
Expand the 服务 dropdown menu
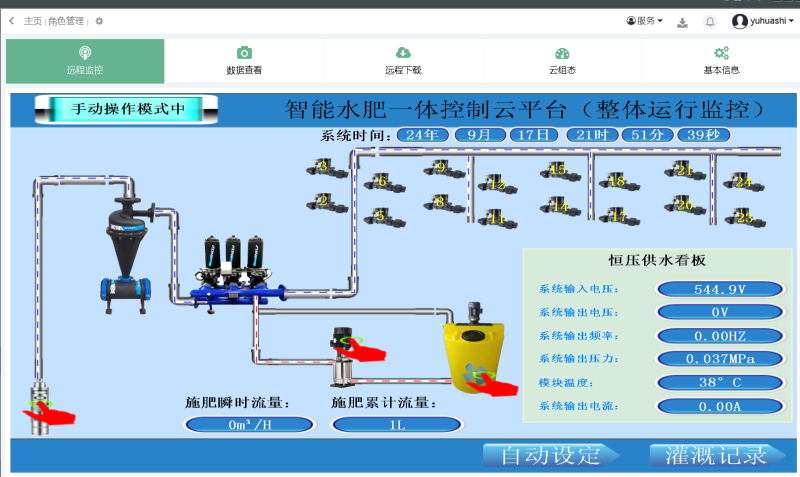pyautogui.click(x=644, y=21)
